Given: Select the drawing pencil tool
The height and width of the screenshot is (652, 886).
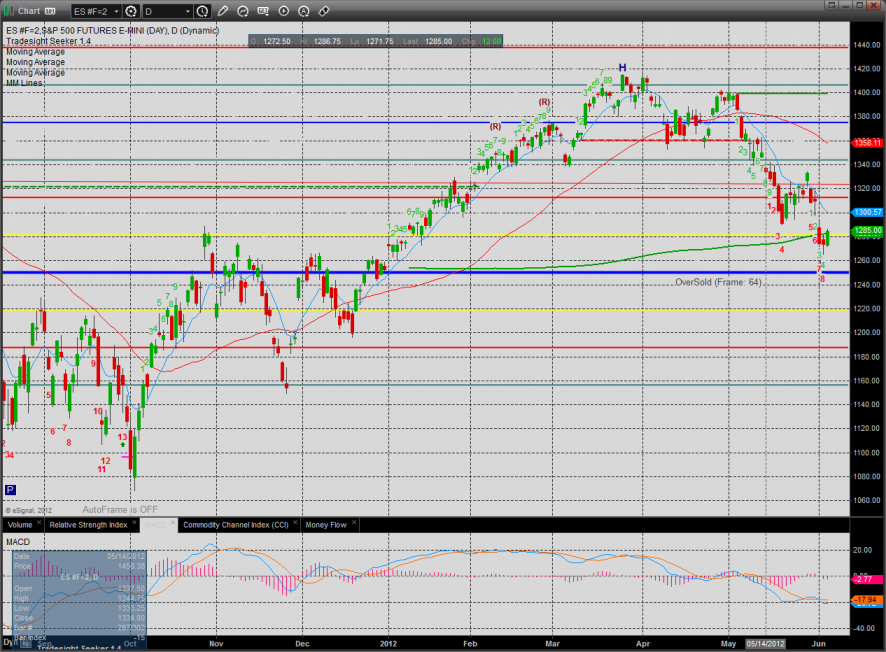Looking at the screenshot, I should click(223, 11).
